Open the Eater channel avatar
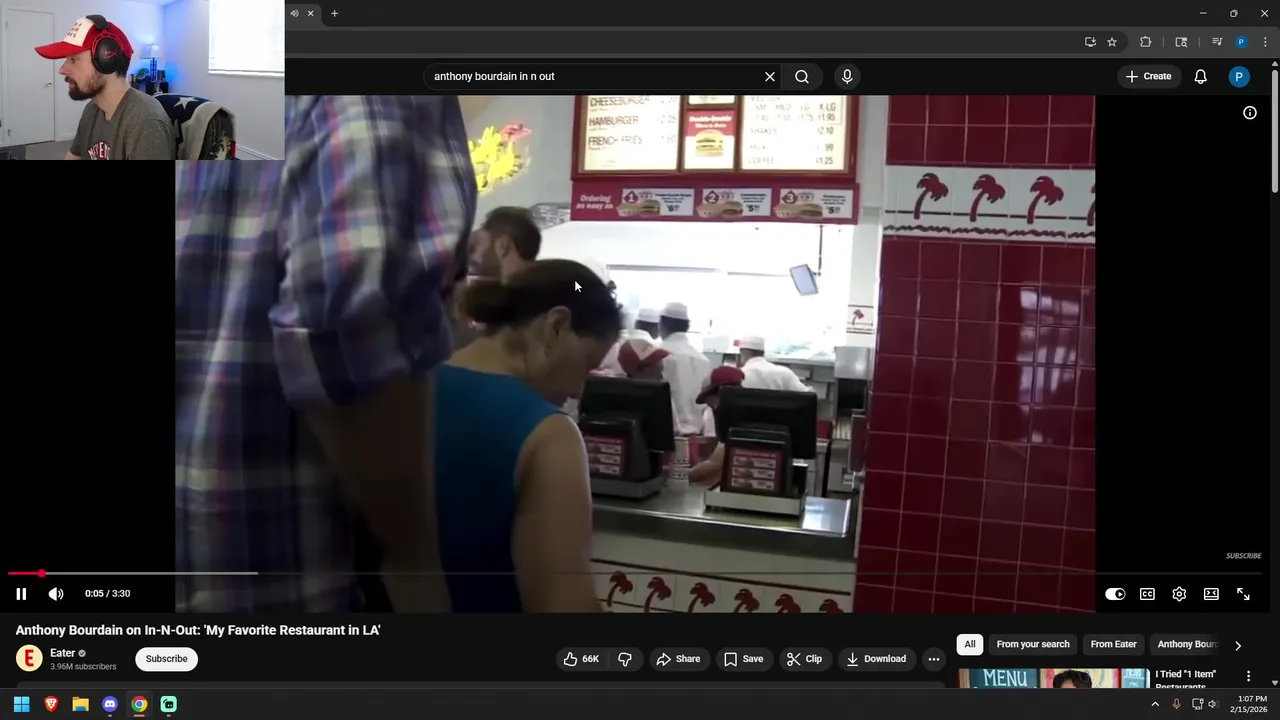Image resolution: width=1280 pixels, height=720 pixels. click(29, 658)
